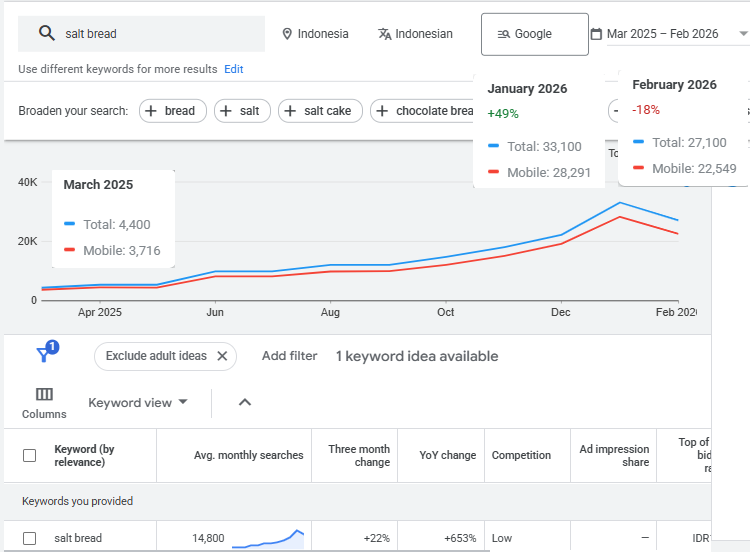Expand the date range dropdown arrow
Image resolution: width=750 pixels, height=552 pixels.
click(x=742, y=34)
